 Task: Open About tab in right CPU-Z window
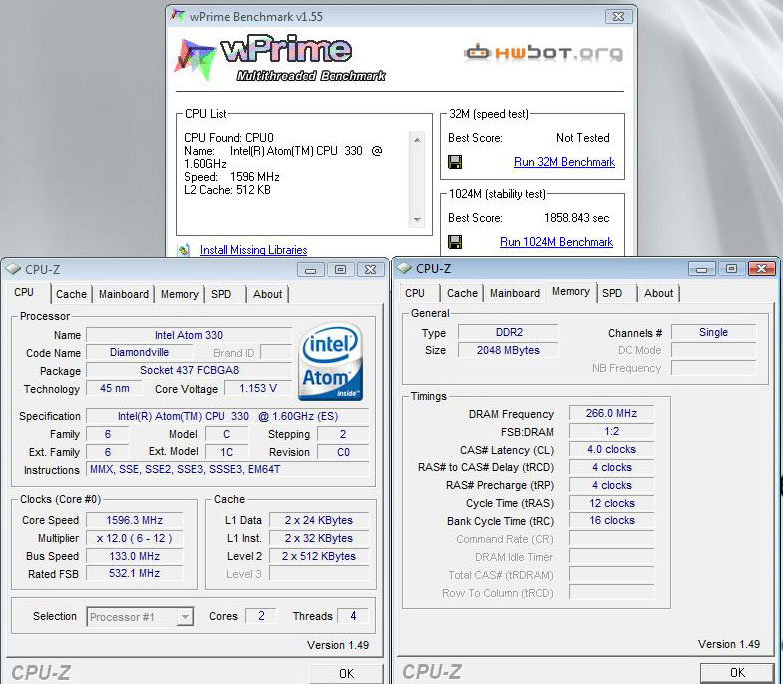click(658, 293)
